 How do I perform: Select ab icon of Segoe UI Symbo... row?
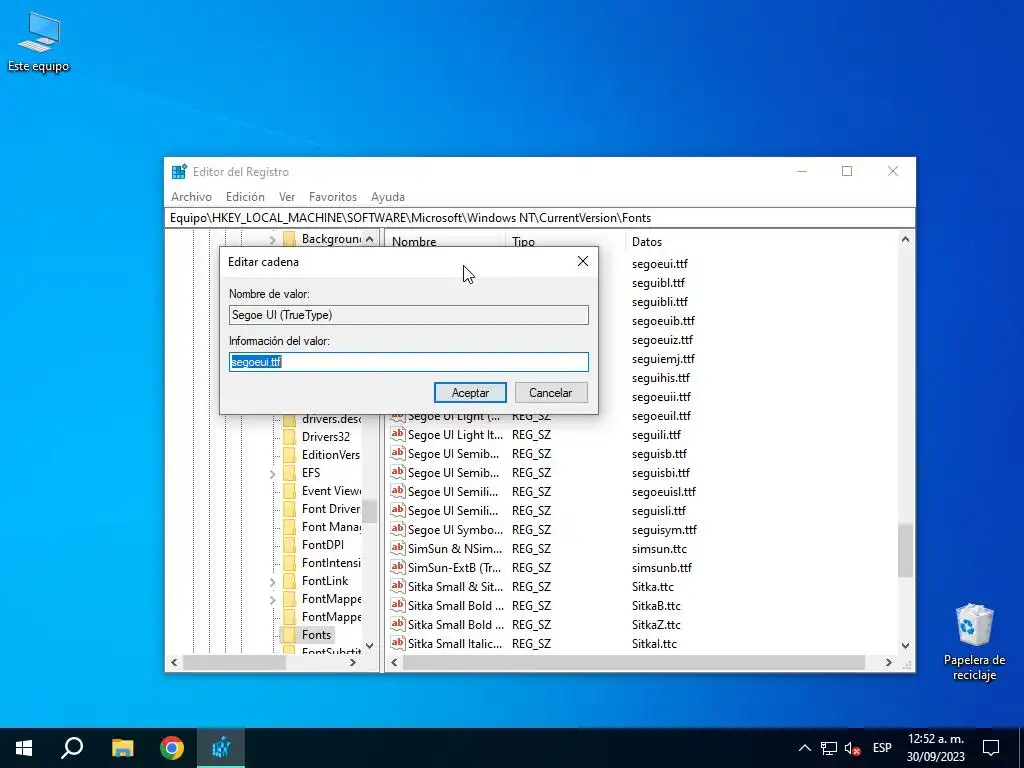(x=397, y=529)
